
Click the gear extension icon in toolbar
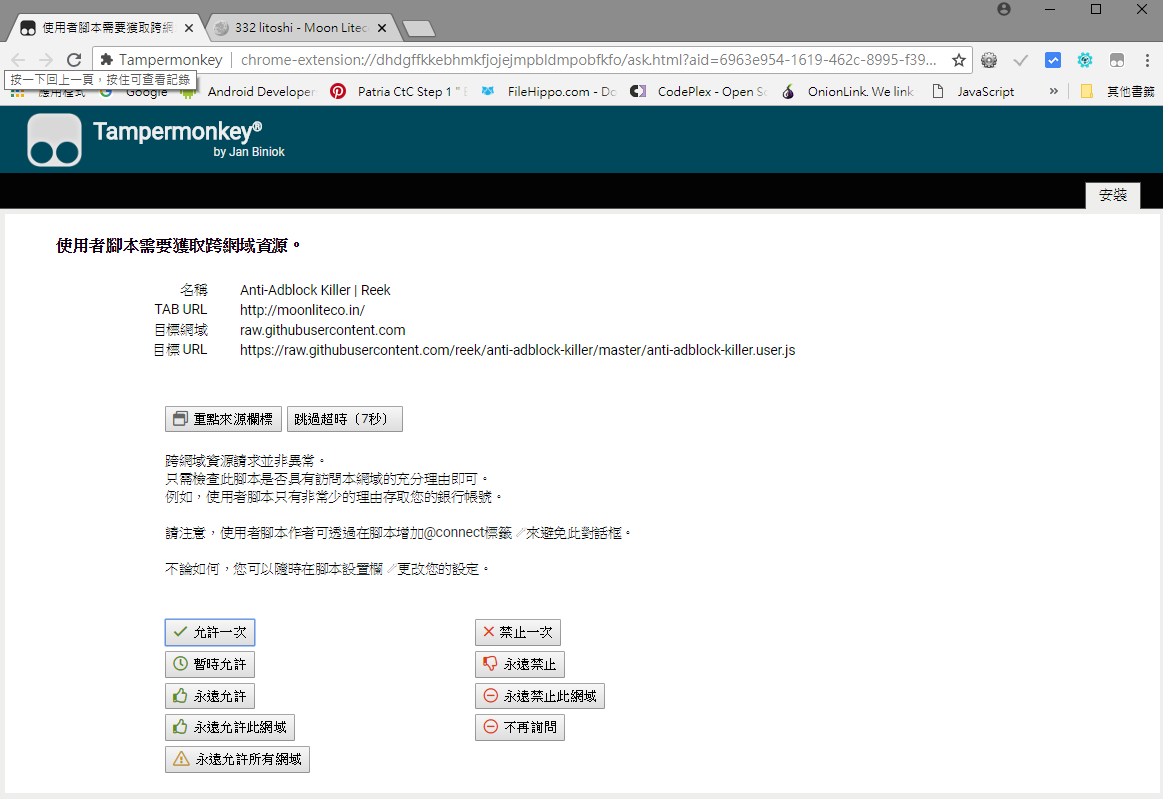point(989,60)
